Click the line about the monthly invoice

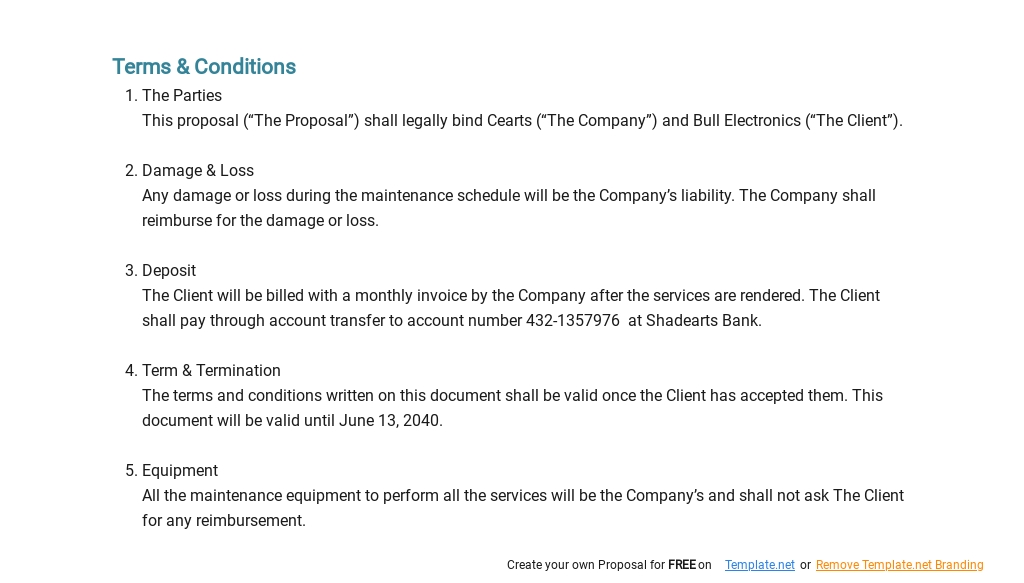click(x=510, y=296)
